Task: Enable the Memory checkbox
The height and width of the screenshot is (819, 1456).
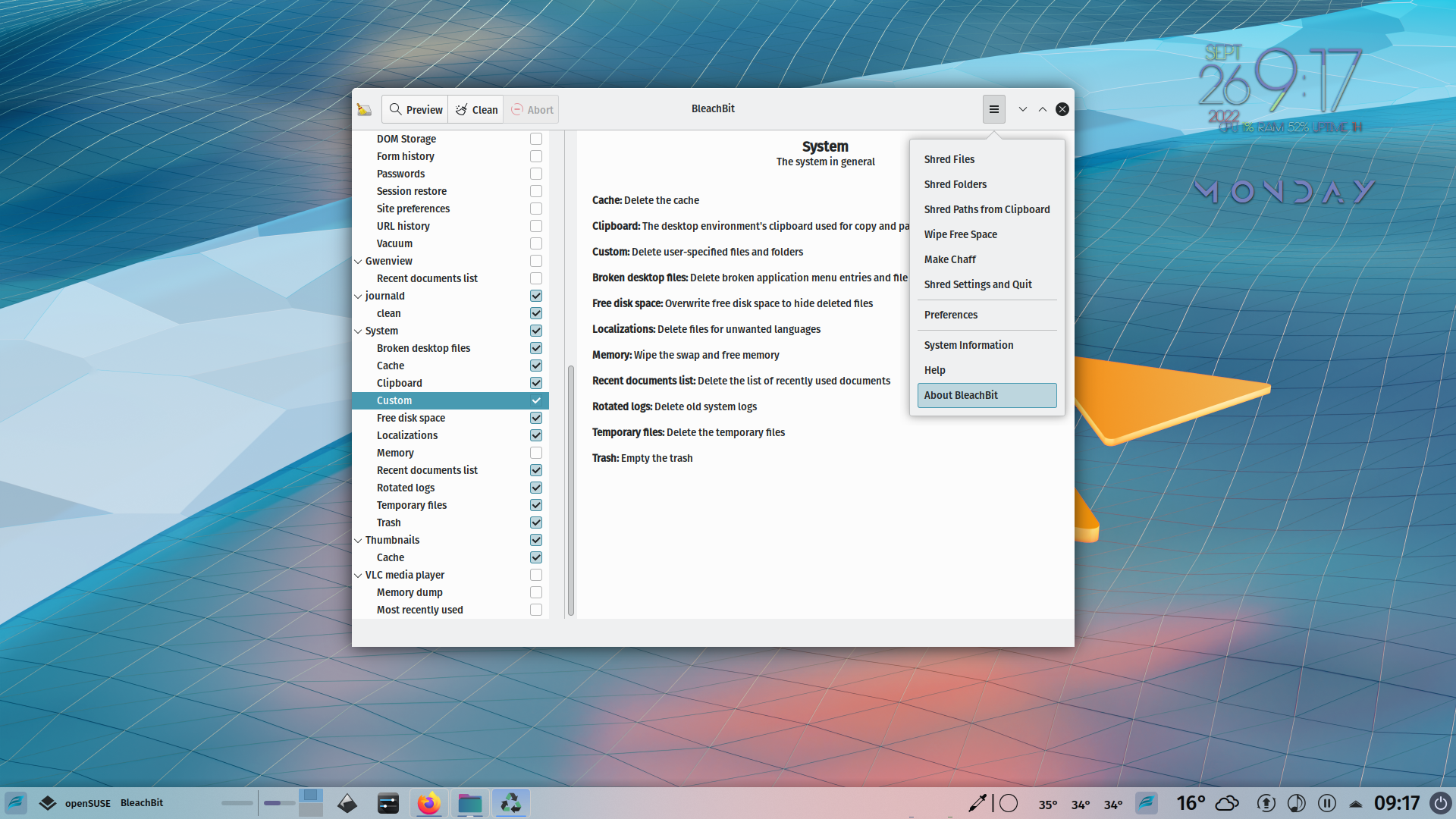Action: point(536,453)
